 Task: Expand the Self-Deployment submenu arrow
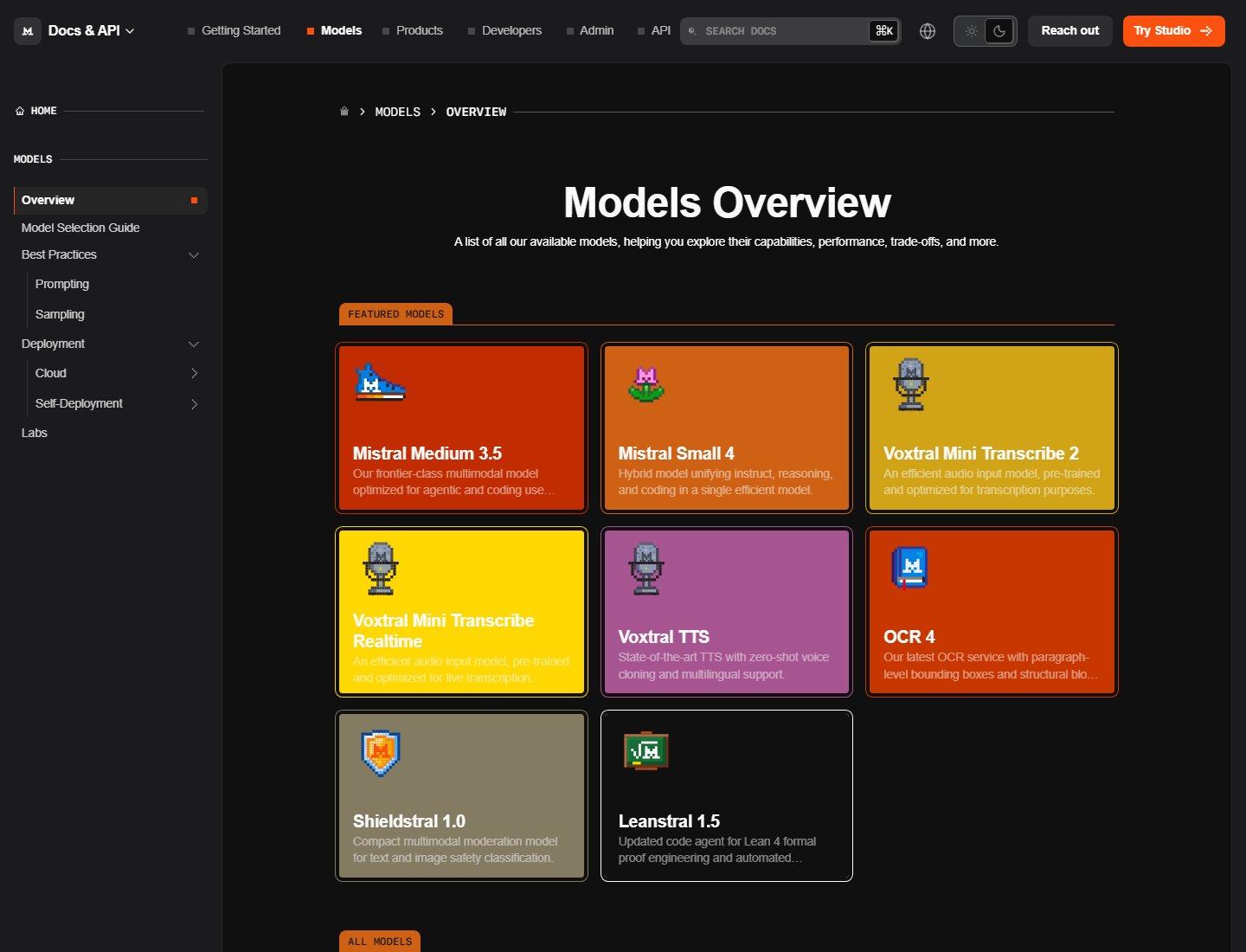point(194,404)
